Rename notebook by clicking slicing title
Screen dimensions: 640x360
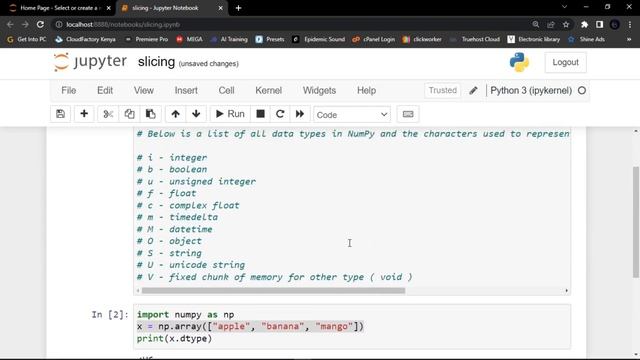(x=156, y=62)
